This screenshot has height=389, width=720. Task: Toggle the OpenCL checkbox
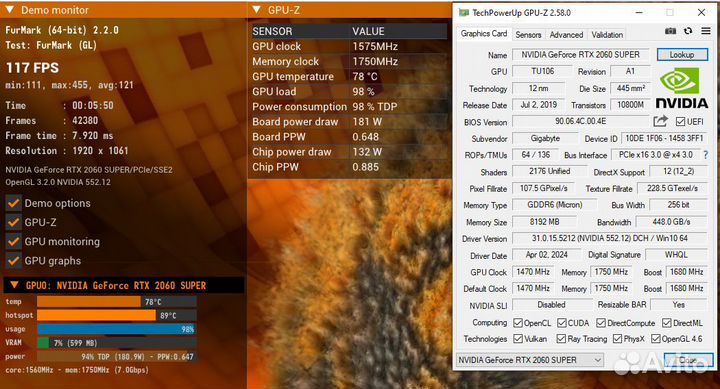(x=518, y=323)
